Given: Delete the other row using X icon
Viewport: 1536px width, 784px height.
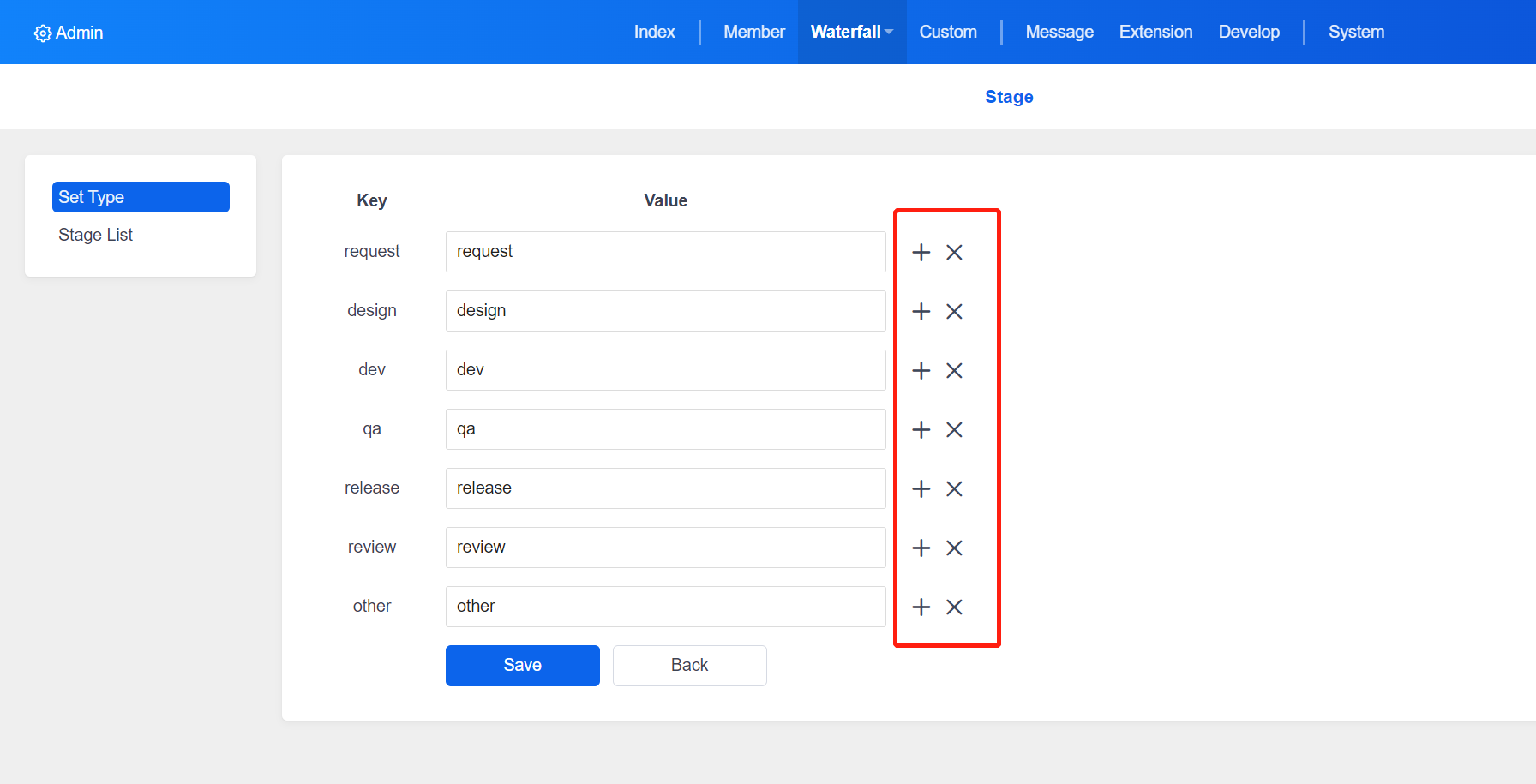Looking at the screenshot, I should (954, 607).
